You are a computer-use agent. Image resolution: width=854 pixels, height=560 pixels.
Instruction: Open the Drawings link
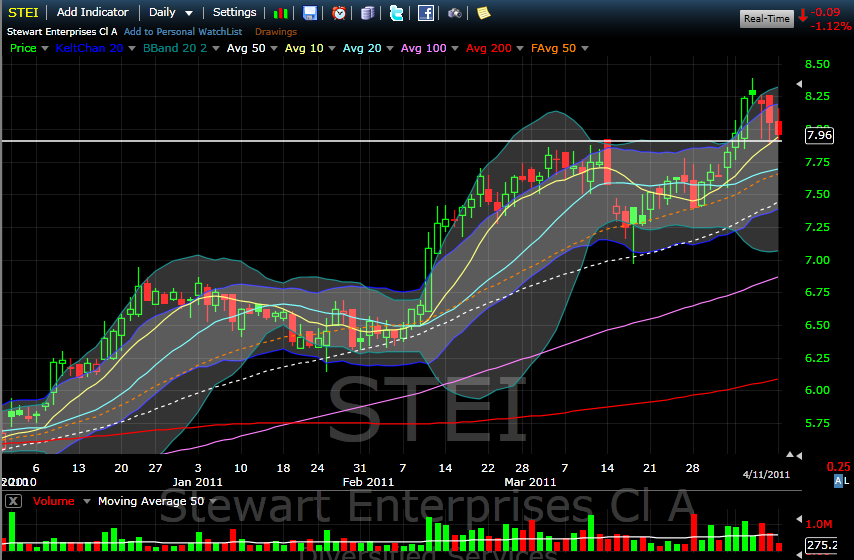(276, 32)
